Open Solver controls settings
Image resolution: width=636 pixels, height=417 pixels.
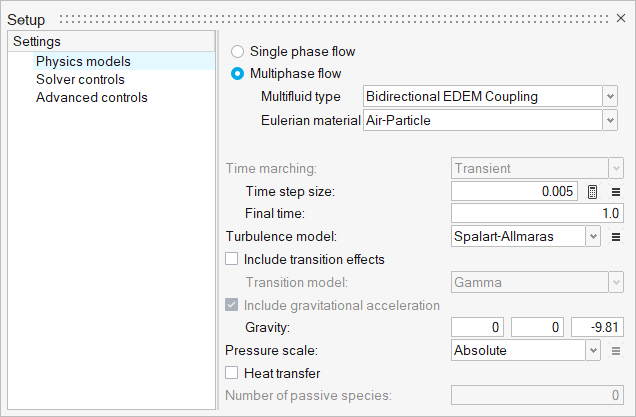(x=80, y=79)
